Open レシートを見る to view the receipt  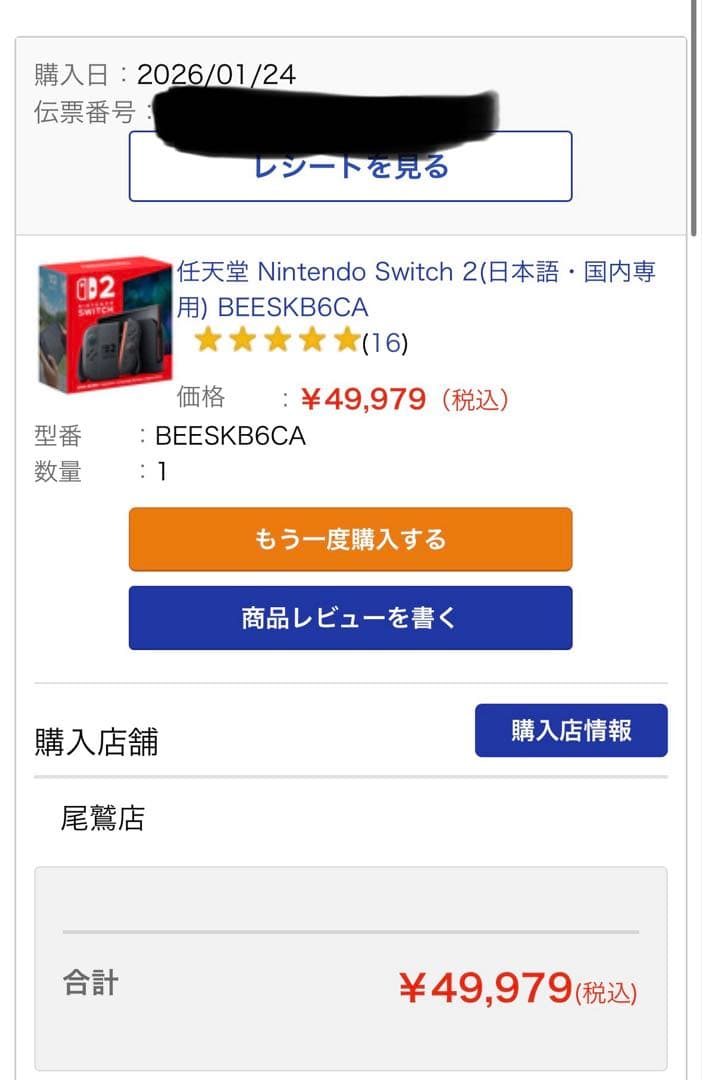pyautogui.click(x=350, y=167)
